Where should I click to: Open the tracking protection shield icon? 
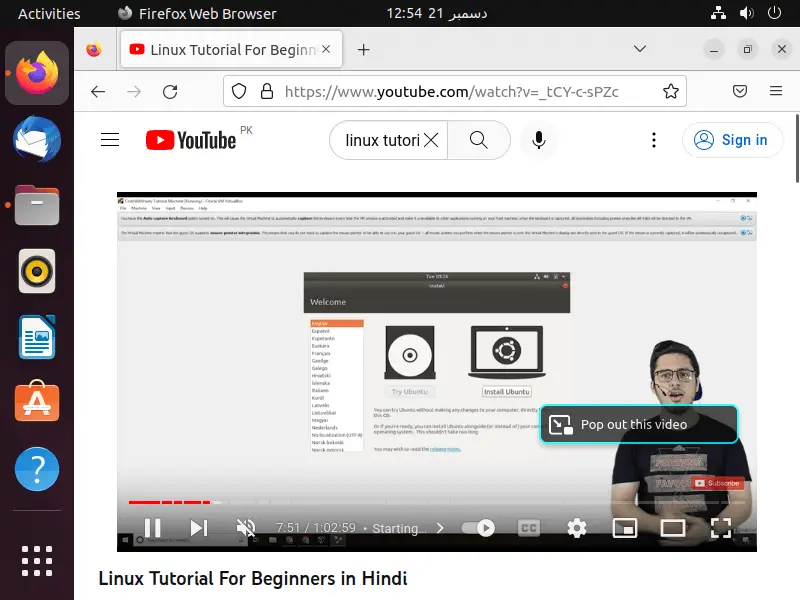pyautogui.click(x=239, y=91)
